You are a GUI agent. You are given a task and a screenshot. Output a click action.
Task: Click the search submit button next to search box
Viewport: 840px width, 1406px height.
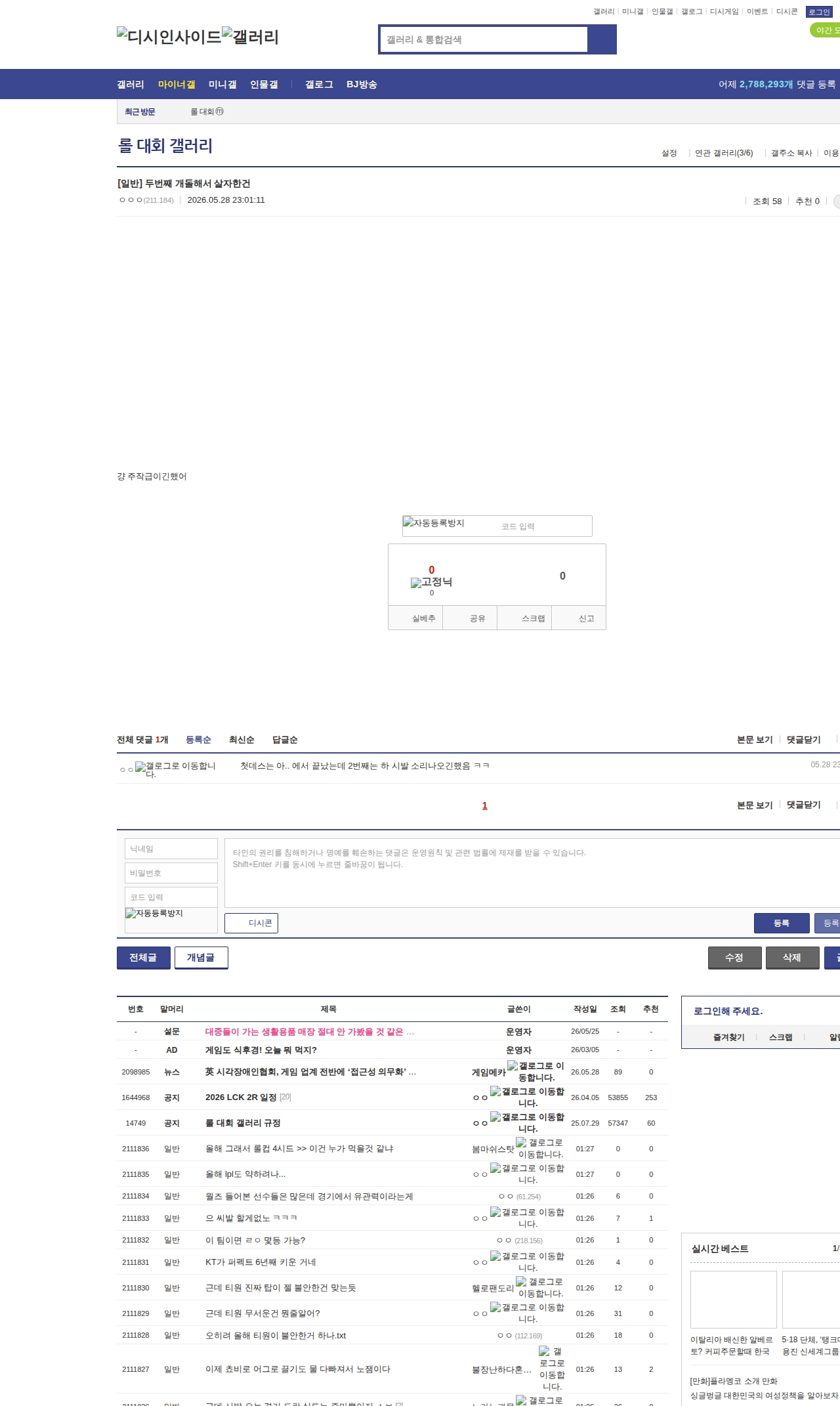pyautogui.click(x=602, y=39)
